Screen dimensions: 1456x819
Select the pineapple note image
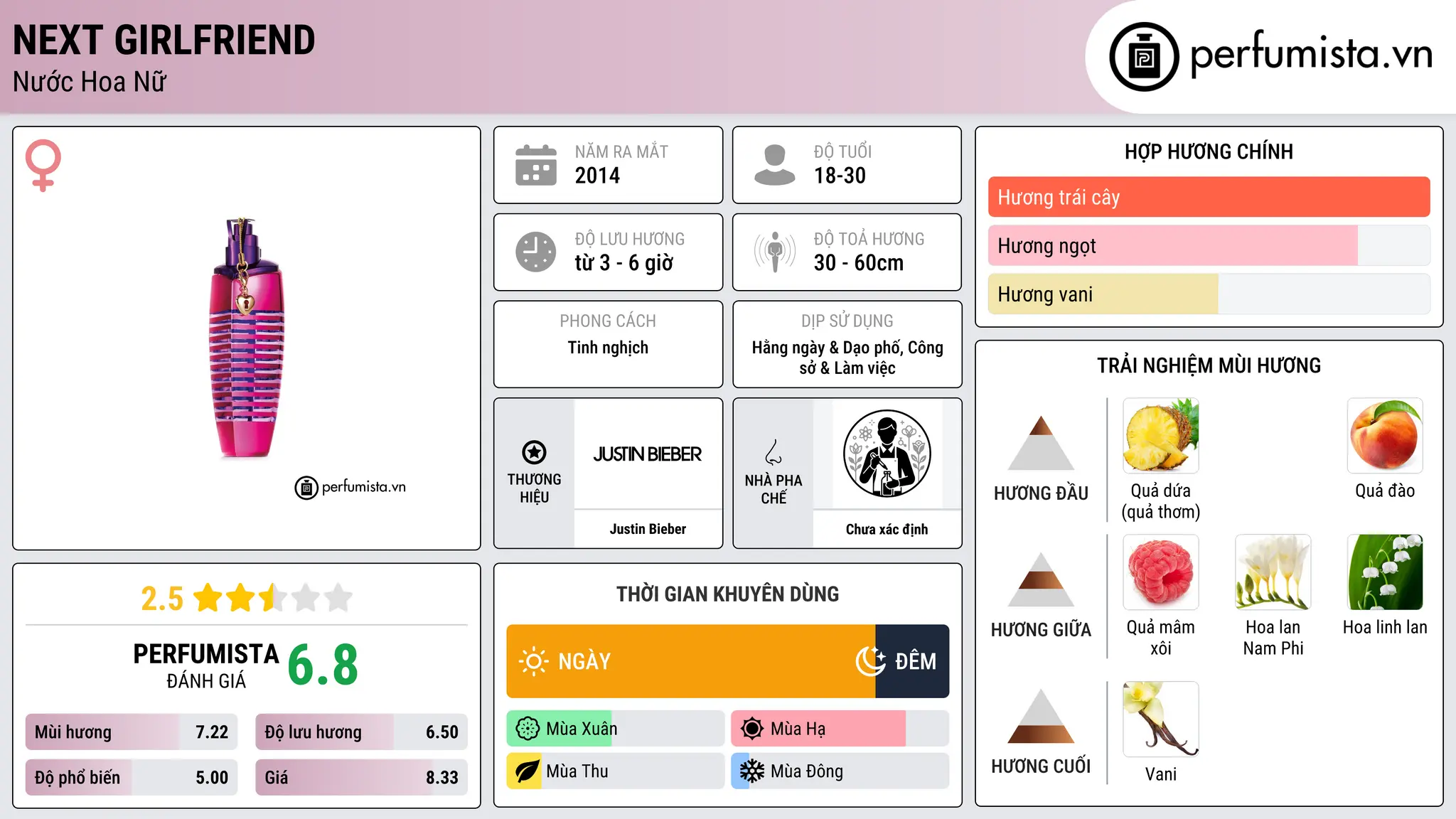point(1161,436)
